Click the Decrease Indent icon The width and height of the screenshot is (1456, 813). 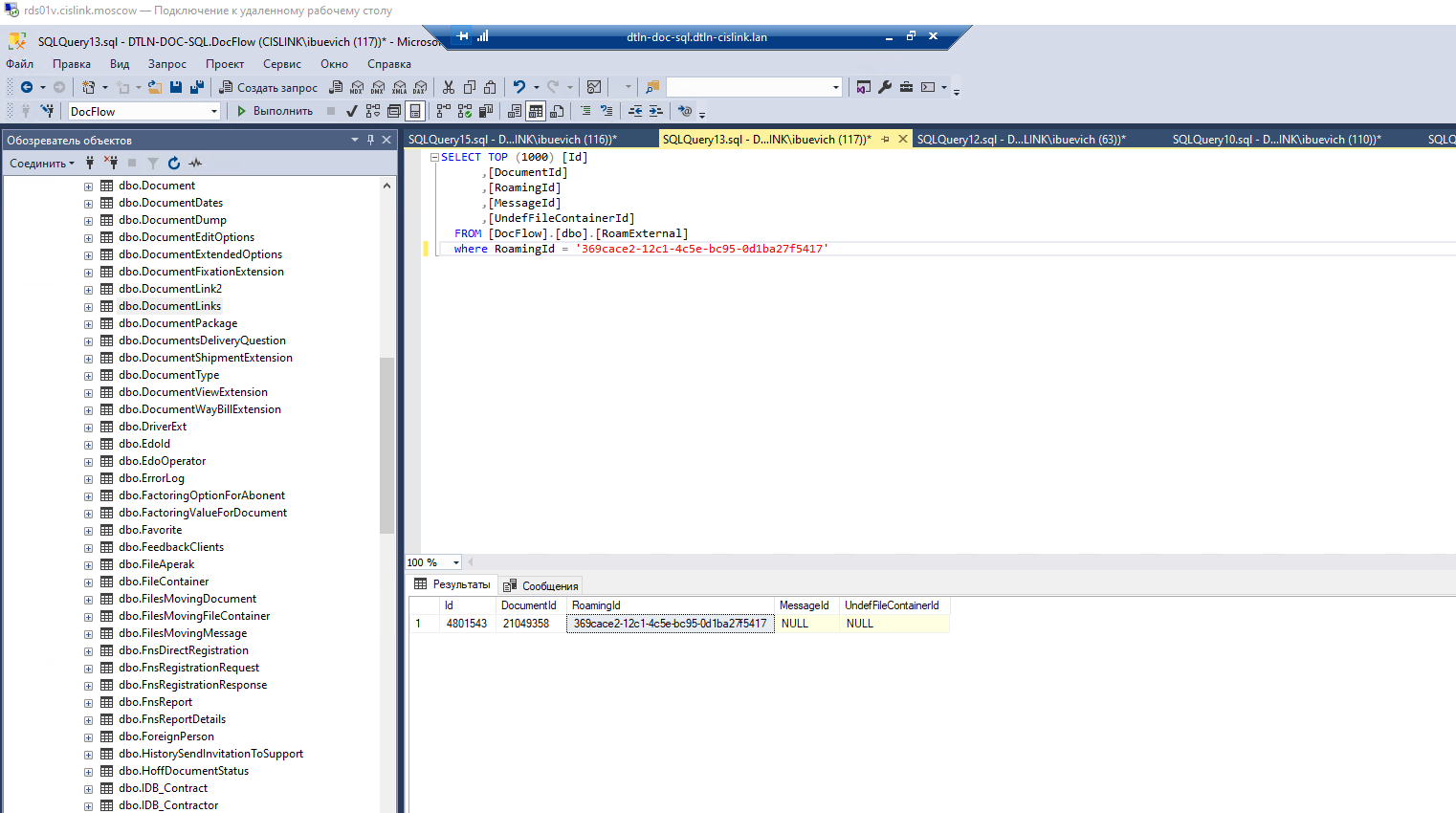(x=635, y=111)
